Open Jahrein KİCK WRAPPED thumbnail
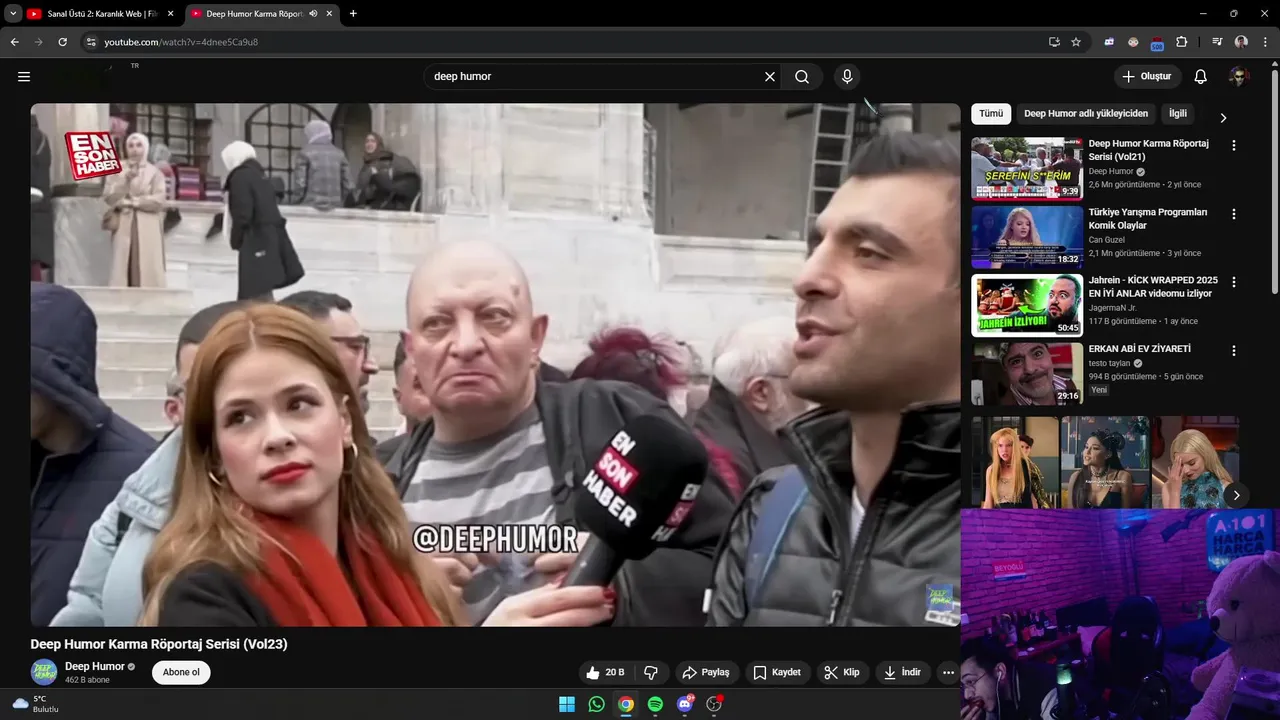The height and width of the screenshot is (720, 1280). pyautogui.click(x=1027, y=305)
